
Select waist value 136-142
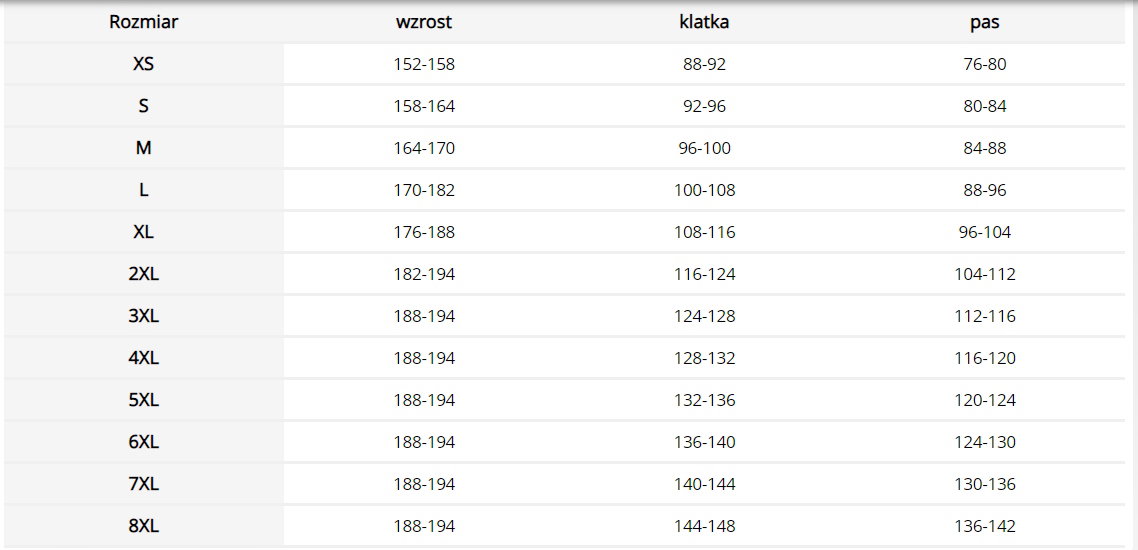(985, 527)
